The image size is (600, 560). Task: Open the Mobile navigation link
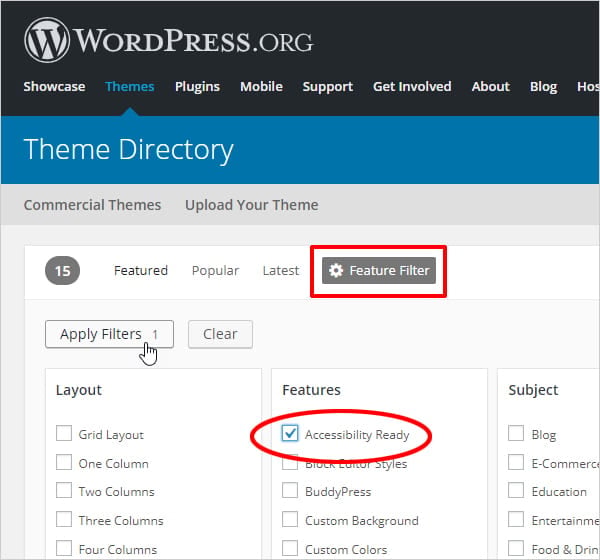click(261, 87)
